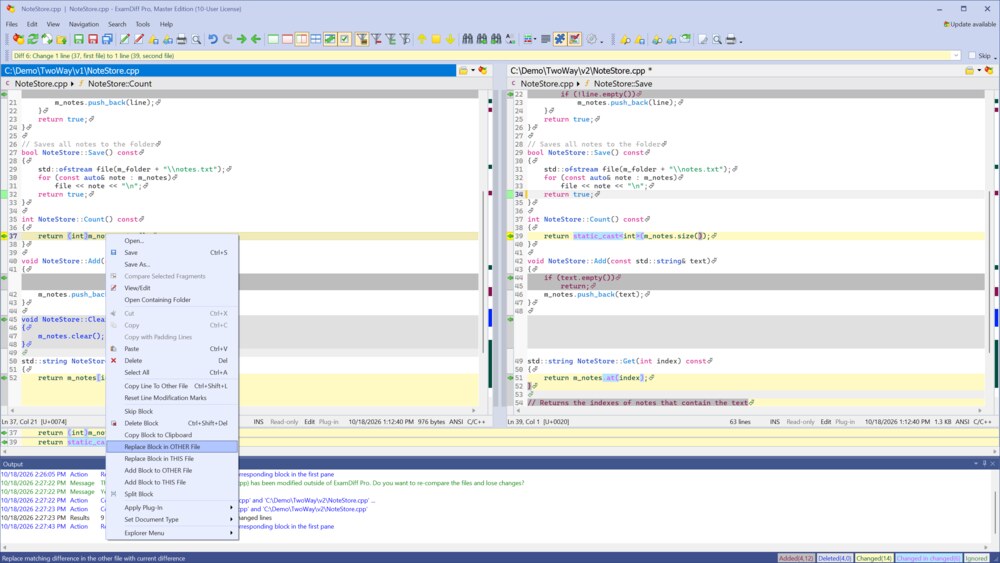Click the blue Save both files icon
This screenshot has height=563, width=1000.
(x=107, y=40)
